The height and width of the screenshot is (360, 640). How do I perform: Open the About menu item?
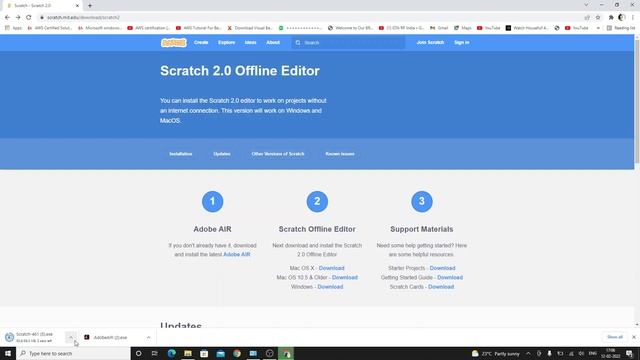(273, 42)
